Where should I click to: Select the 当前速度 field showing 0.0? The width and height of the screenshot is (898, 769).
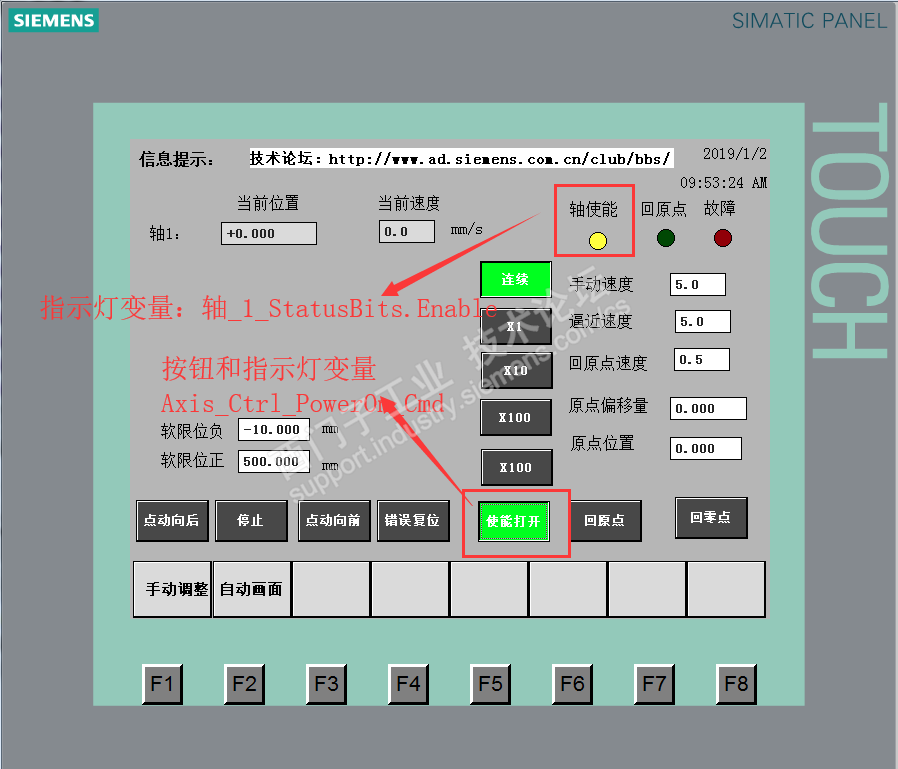[x=407, y=231]
